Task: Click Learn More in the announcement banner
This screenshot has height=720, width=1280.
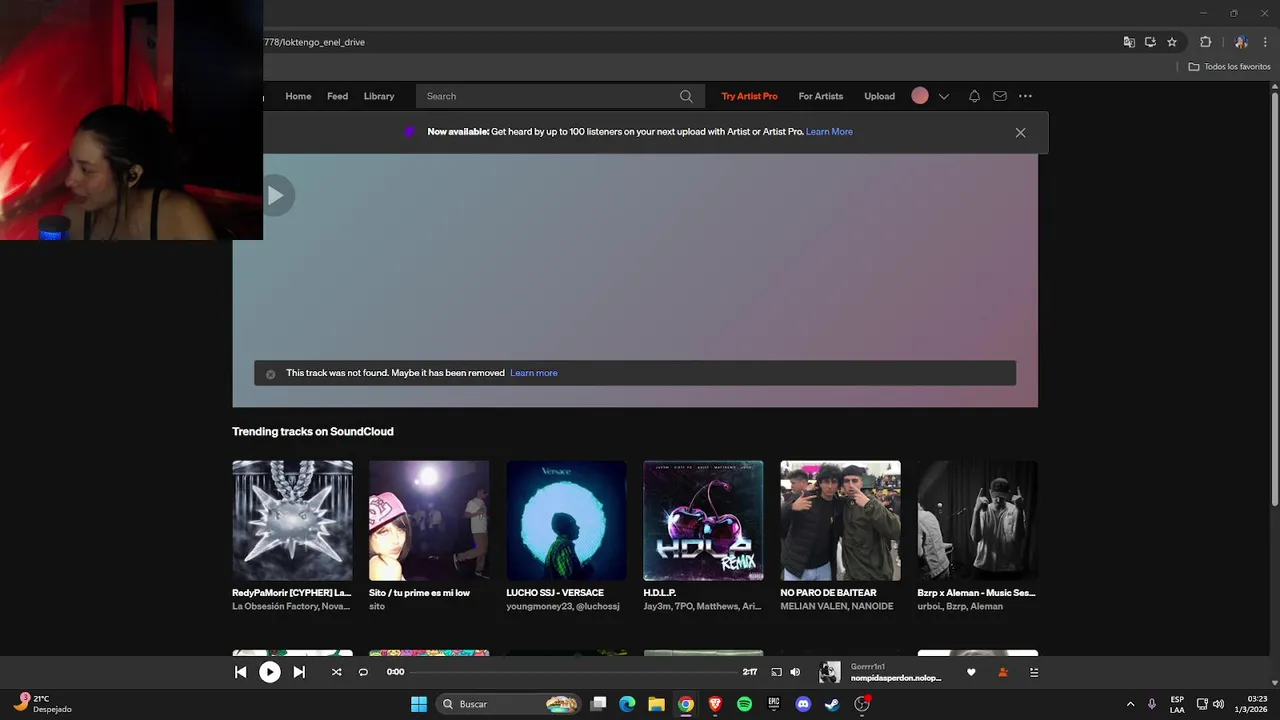Action: (829, 132)
